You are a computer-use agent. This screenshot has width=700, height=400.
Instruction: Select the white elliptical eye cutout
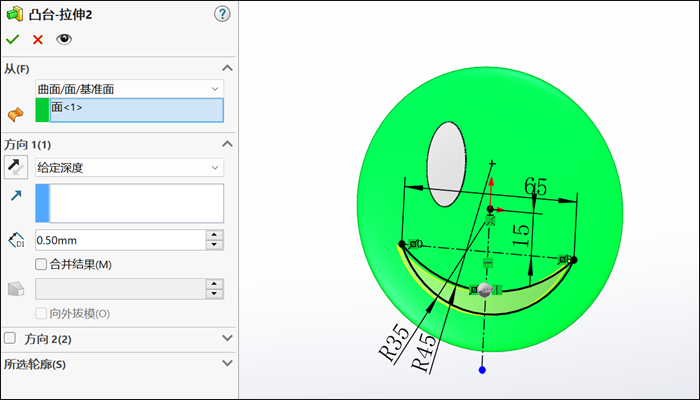446,164
